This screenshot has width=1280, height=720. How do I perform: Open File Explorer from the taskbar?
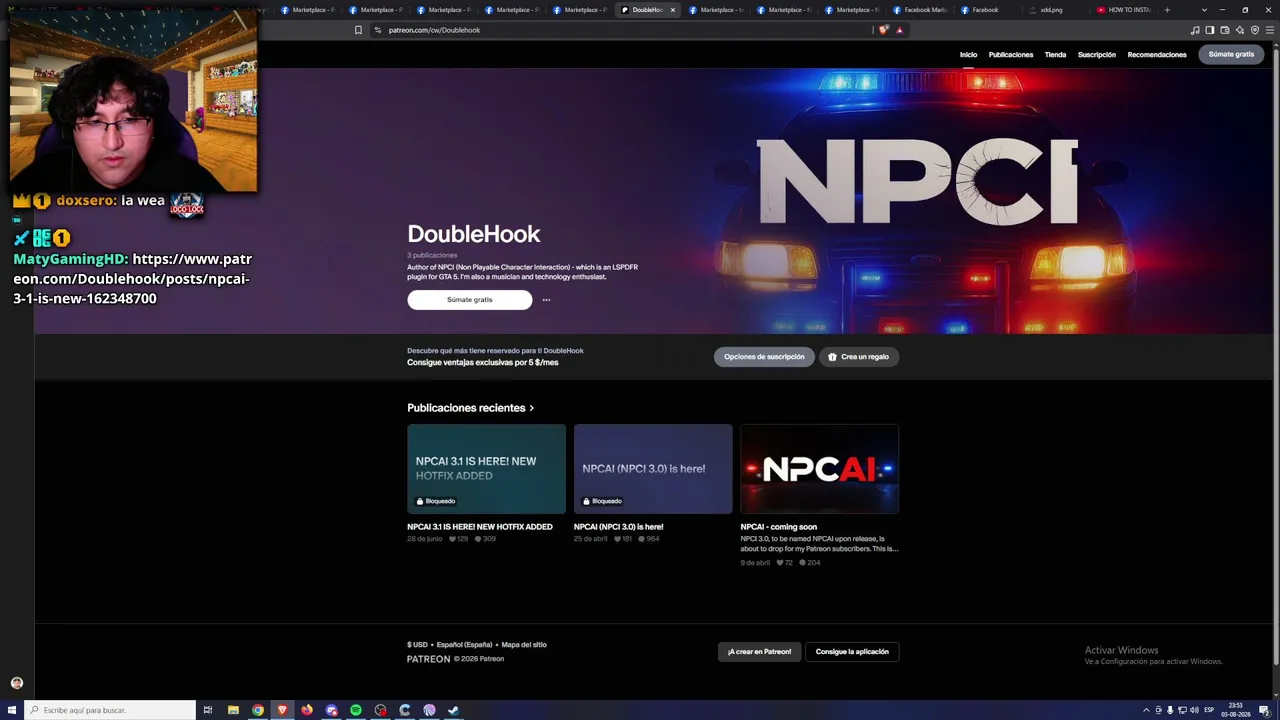pyautogui.click(x=233, y=710)
